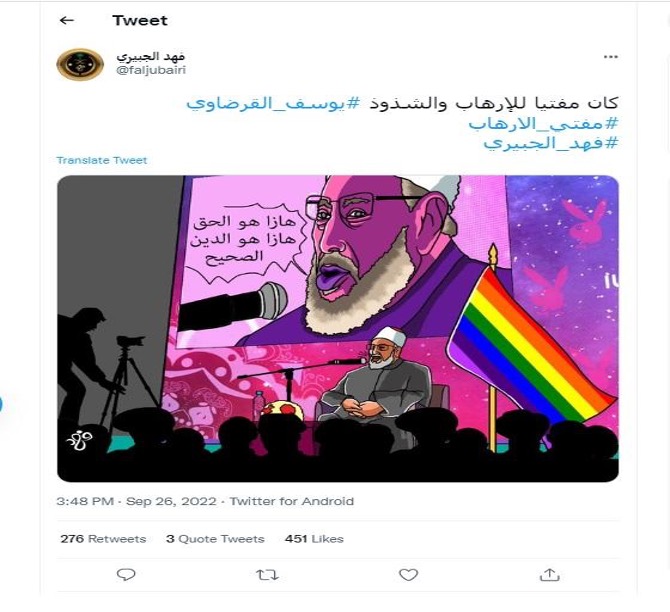Open the three-dot more options menu
The image size is (670, 612).
pyautogui.click(x=611, y=57)
